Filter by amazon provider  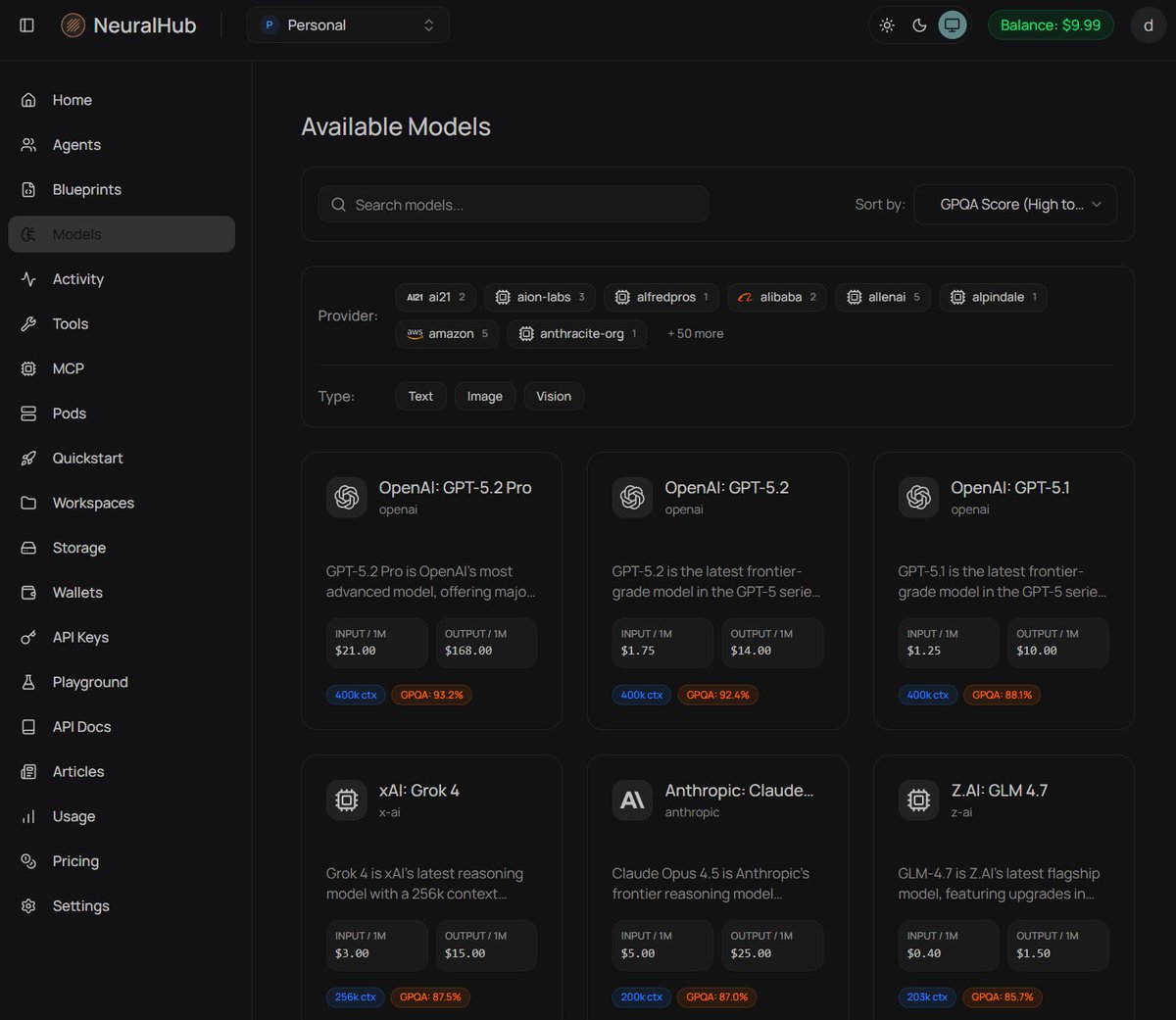(447, 334)
